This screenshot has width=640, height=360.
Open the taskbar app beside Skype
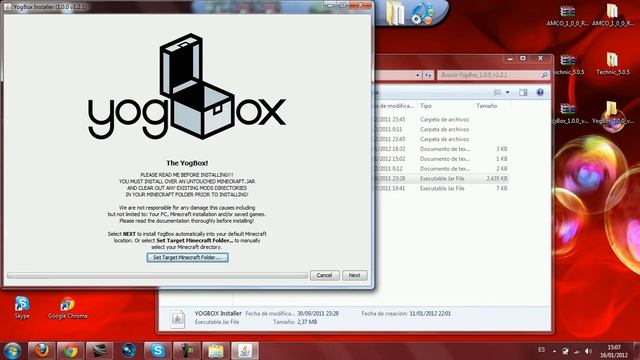[187, 351]
